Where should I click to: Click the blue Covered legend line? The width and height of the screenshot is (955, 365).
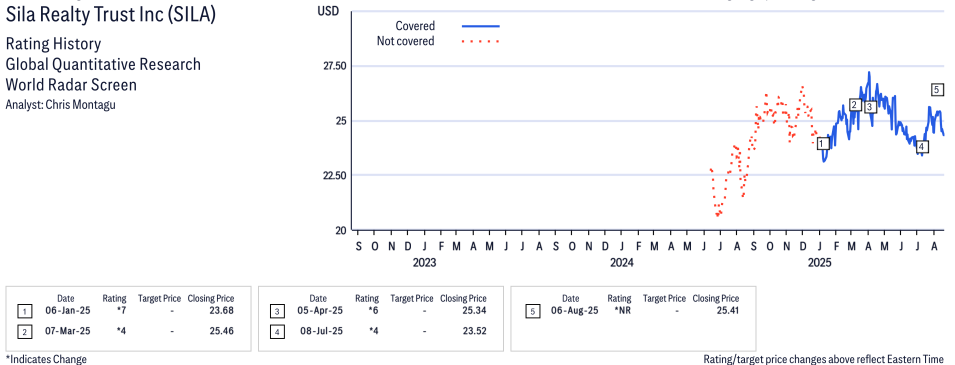click(x=481, y=26)
